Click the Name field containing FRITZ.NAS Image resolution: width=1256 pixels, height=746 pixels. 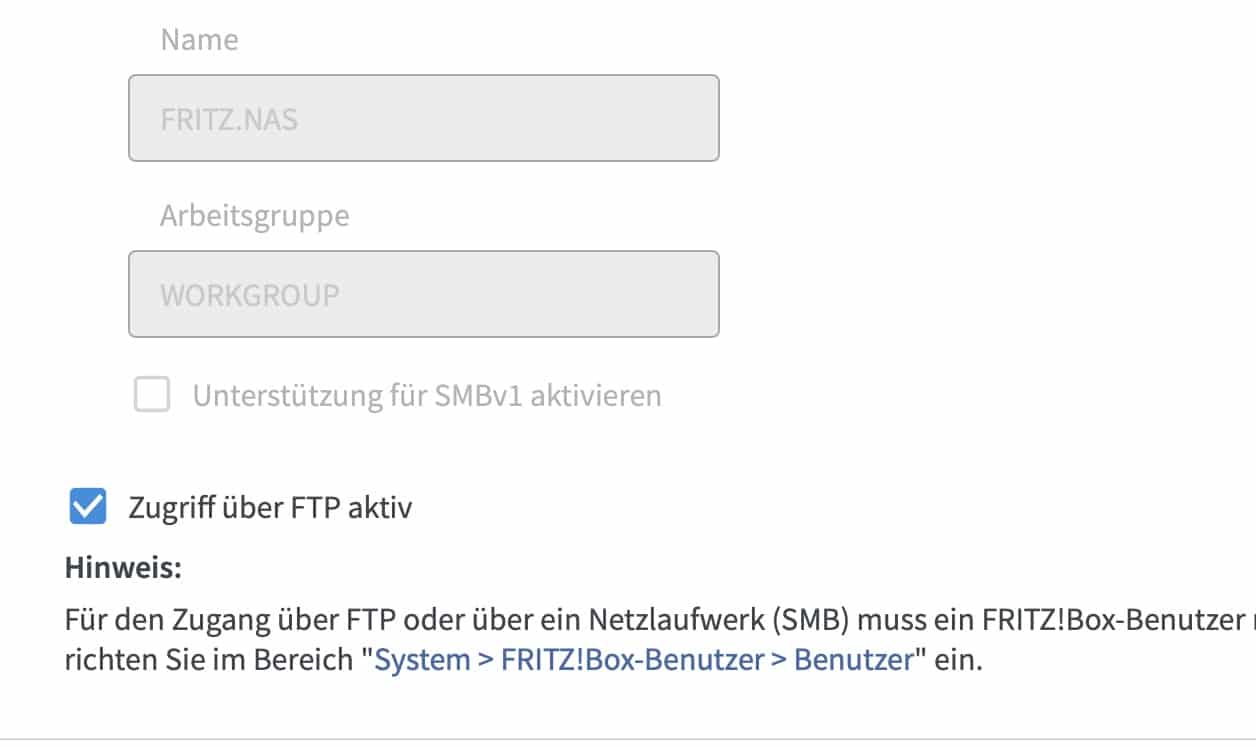pyautogui.click(x=423, y=118)
